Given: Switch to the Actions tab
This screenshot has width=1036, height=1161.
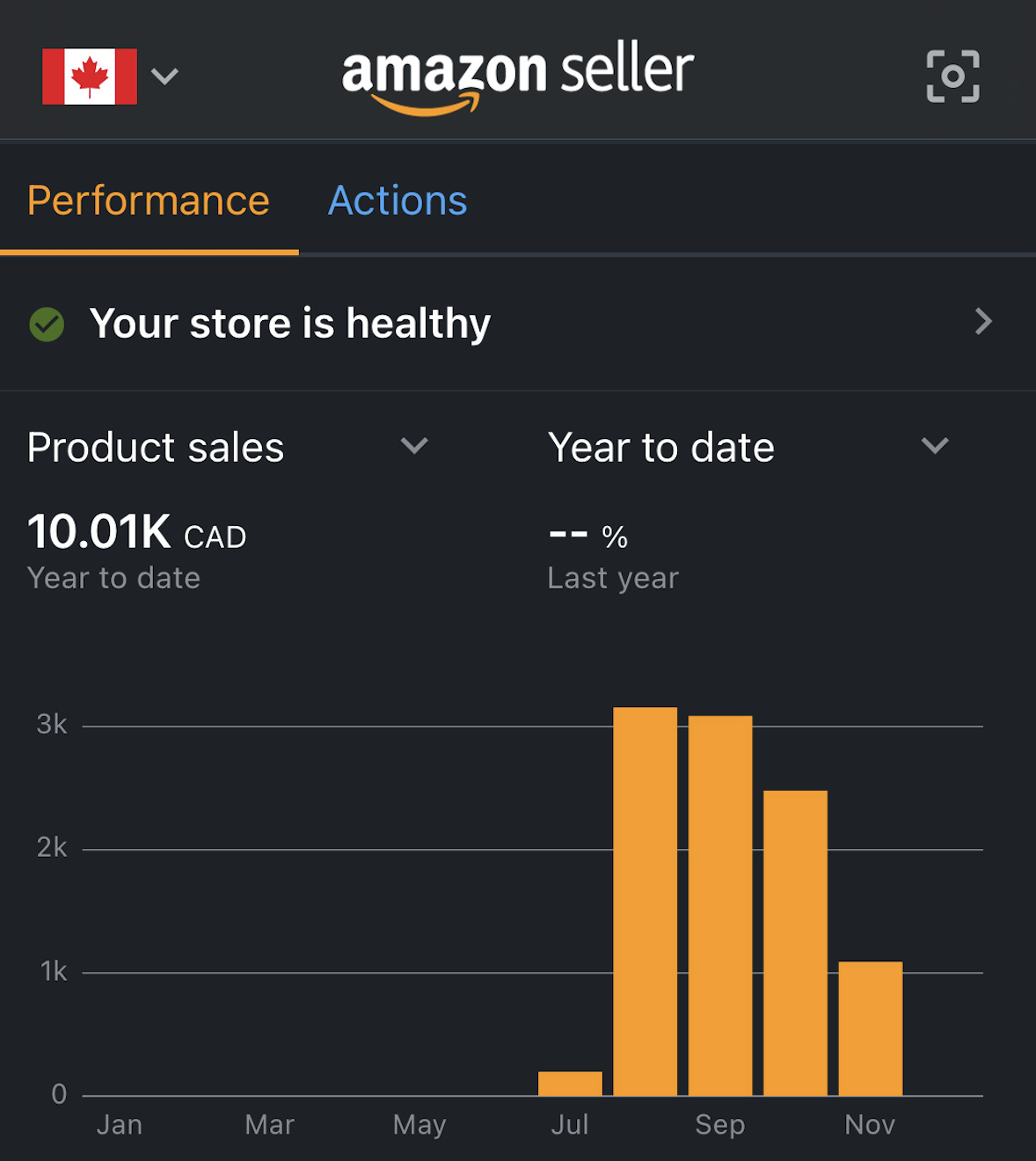Looking at the screenshot, I should pos(397,201).
